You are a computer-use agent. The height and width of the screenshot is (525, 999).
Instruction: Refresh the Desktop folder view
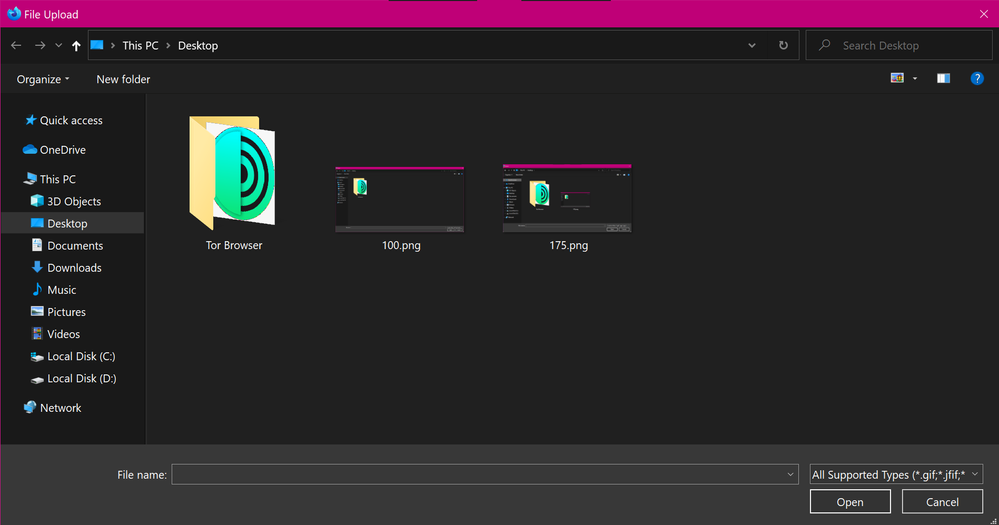tap(783, 45)
